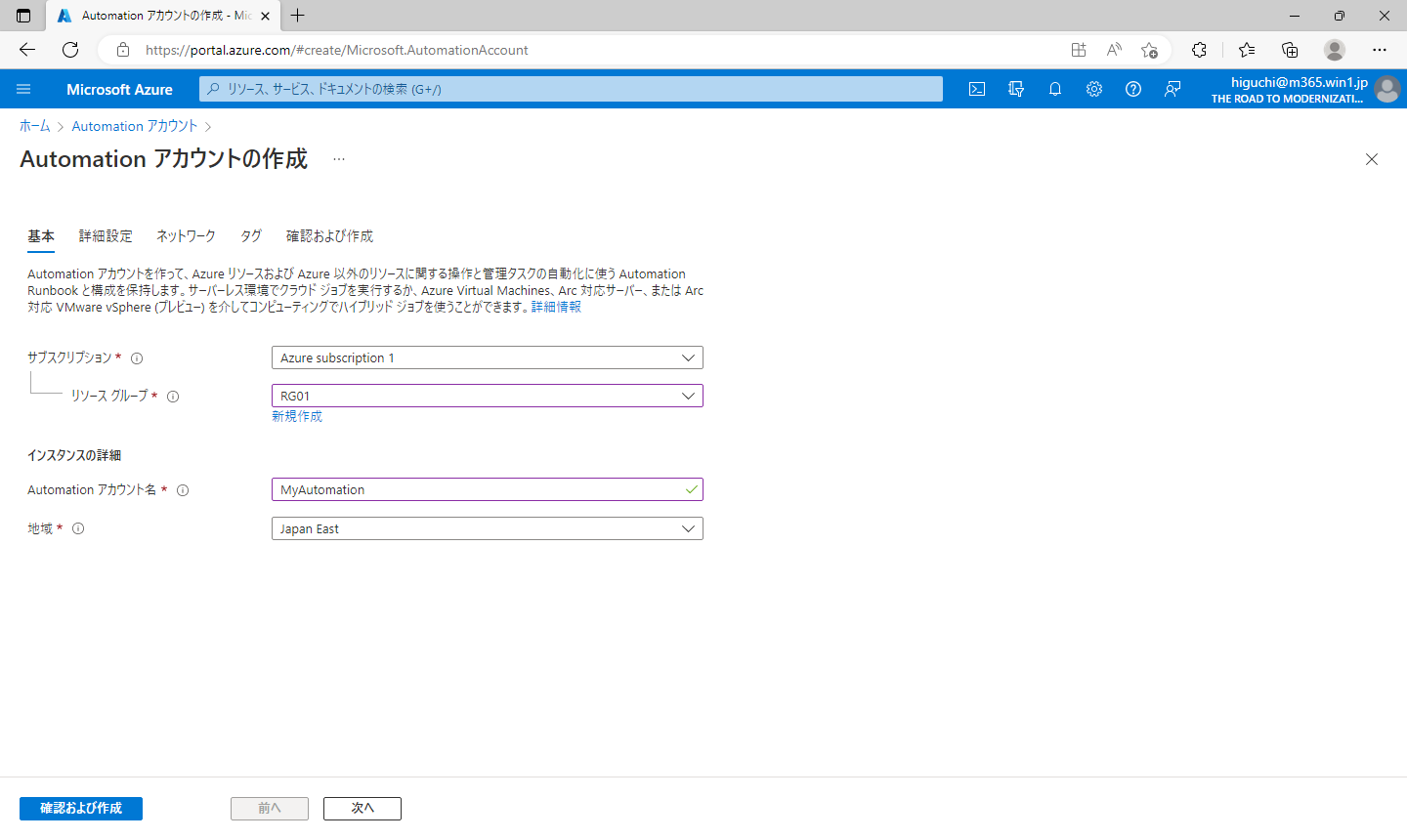This screenshot has width=1407, height=840.
Task: Click the 前へ button
Action: click(270, 809)
